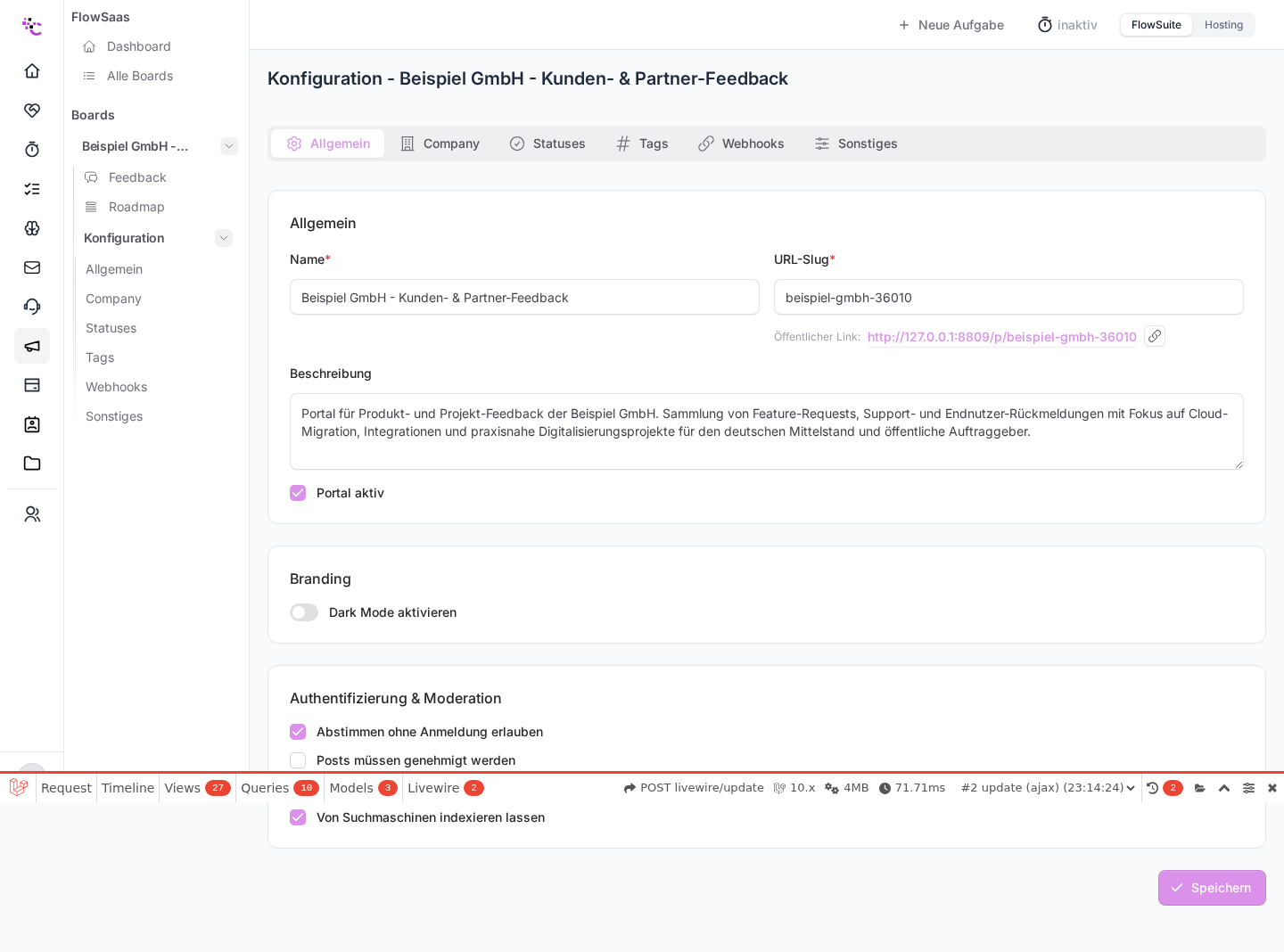1284x952 pixels.
Task: Open Debugbar Queries tab
Action: point(280,788)
